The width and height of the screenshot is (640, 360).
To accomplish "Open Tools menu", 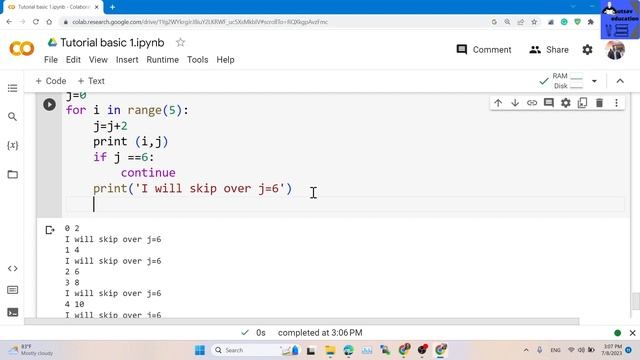I will pos(198,60).
